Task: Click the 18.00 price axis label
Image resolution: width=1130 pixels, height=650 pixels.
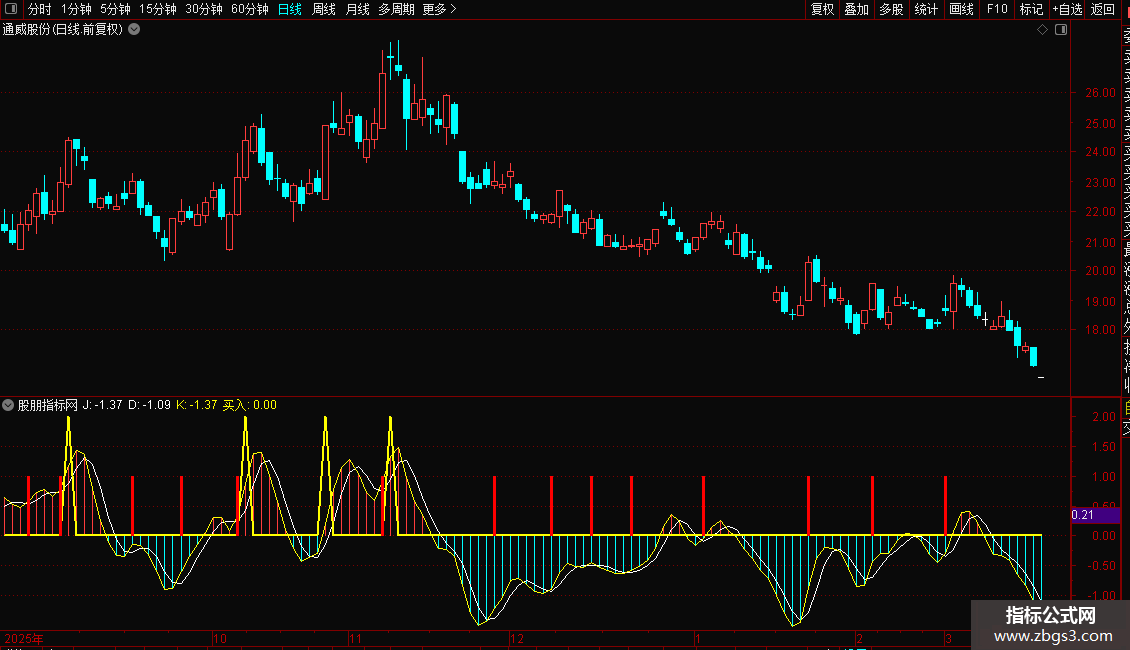Action: click(1100, 330)
